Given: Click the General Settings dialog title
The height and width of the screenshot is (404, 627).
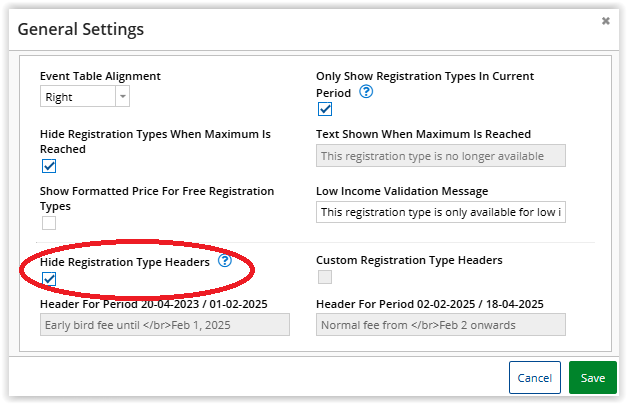Looking at the screenshot, I should tap(81, 29).
